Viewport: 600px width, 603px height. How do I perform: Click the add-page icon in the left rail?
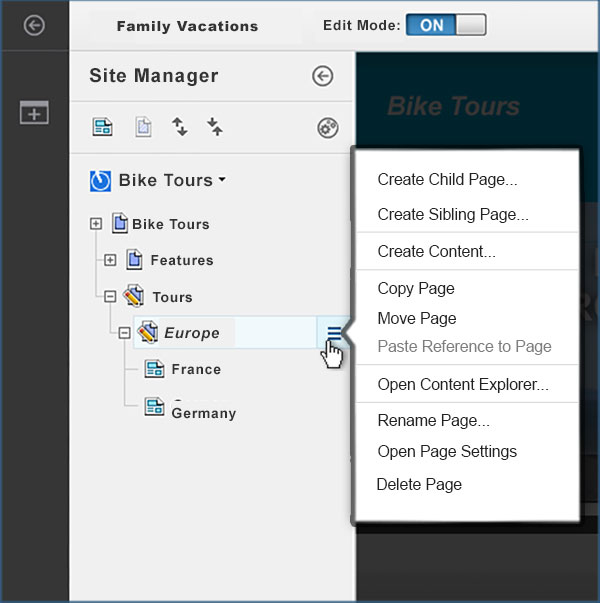click(x=34, y=112)
